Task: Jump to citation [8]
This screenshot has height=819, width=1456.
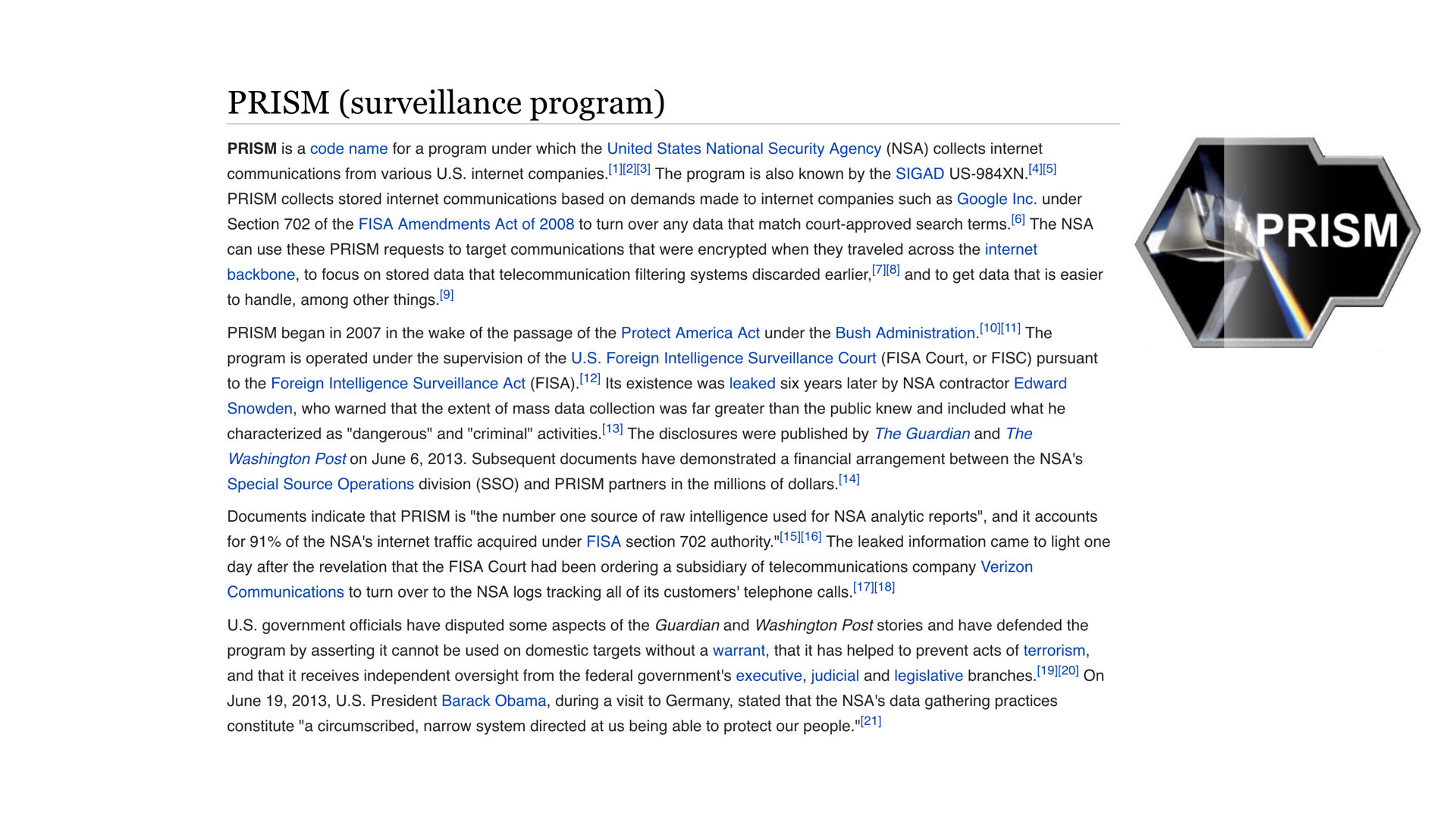Action: (x=893, y=270)
